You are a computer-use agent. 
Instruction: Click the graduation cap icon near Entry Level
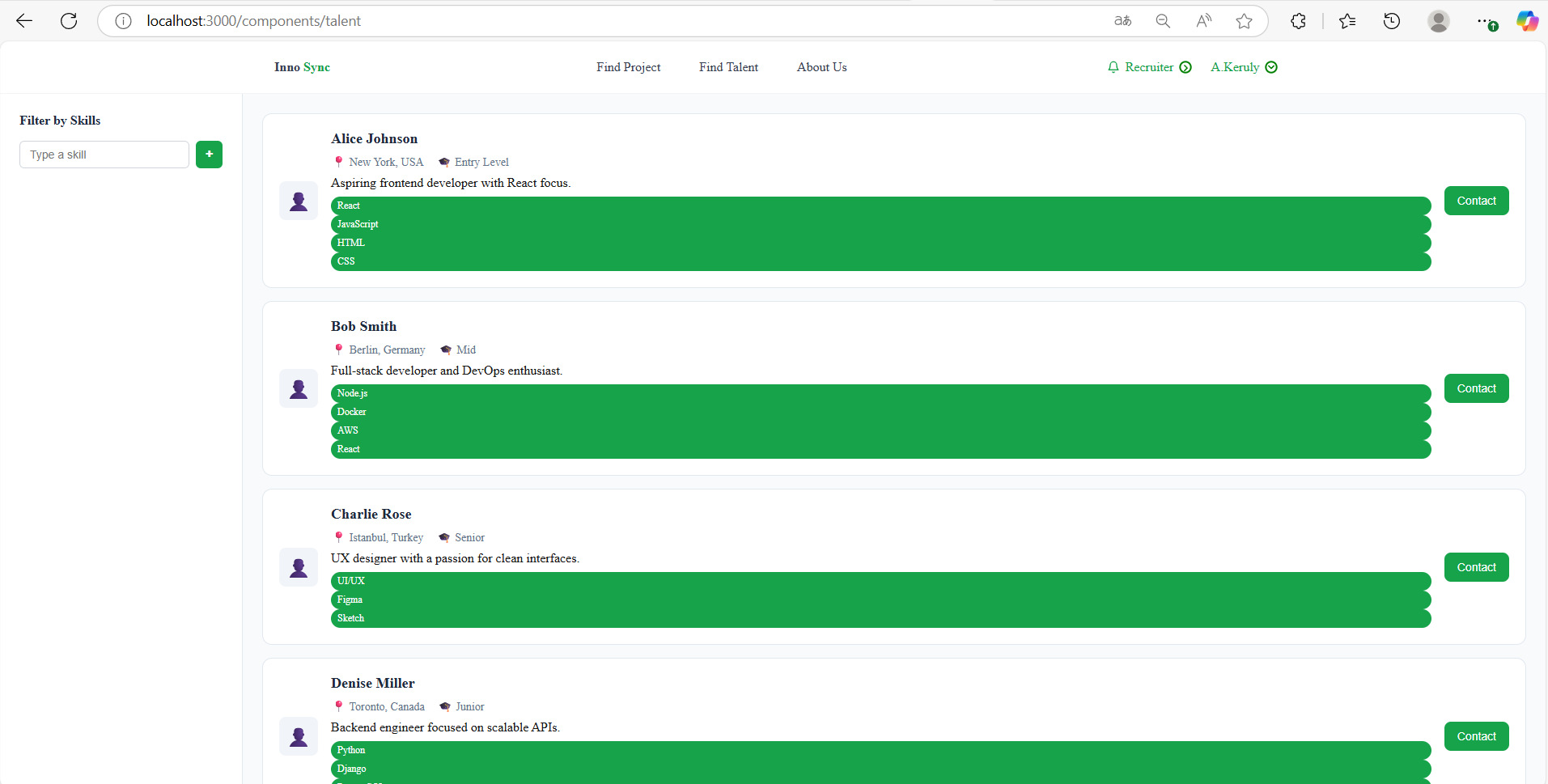point(443,162)
